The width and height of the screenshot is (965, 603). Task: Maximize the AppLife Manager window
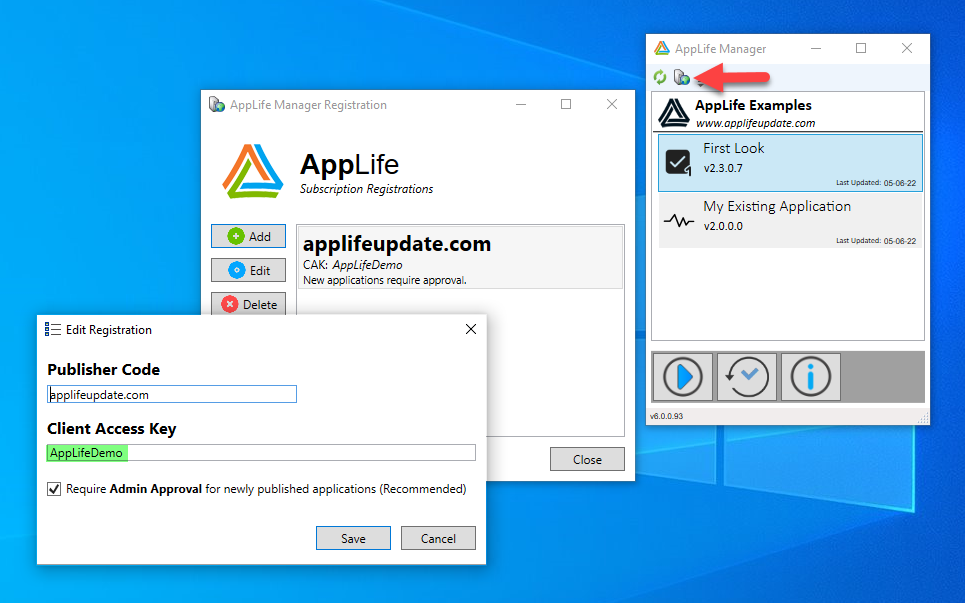861,48
